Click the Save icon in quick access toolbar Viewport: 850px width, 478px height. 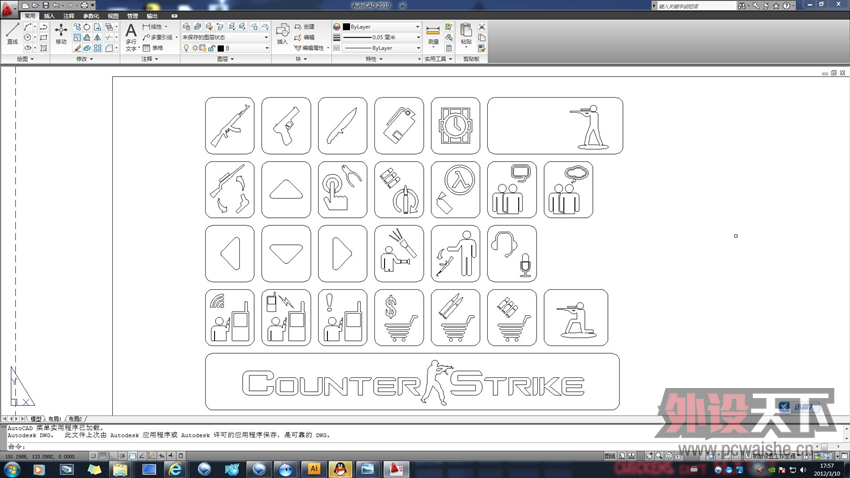click(46, 5)
